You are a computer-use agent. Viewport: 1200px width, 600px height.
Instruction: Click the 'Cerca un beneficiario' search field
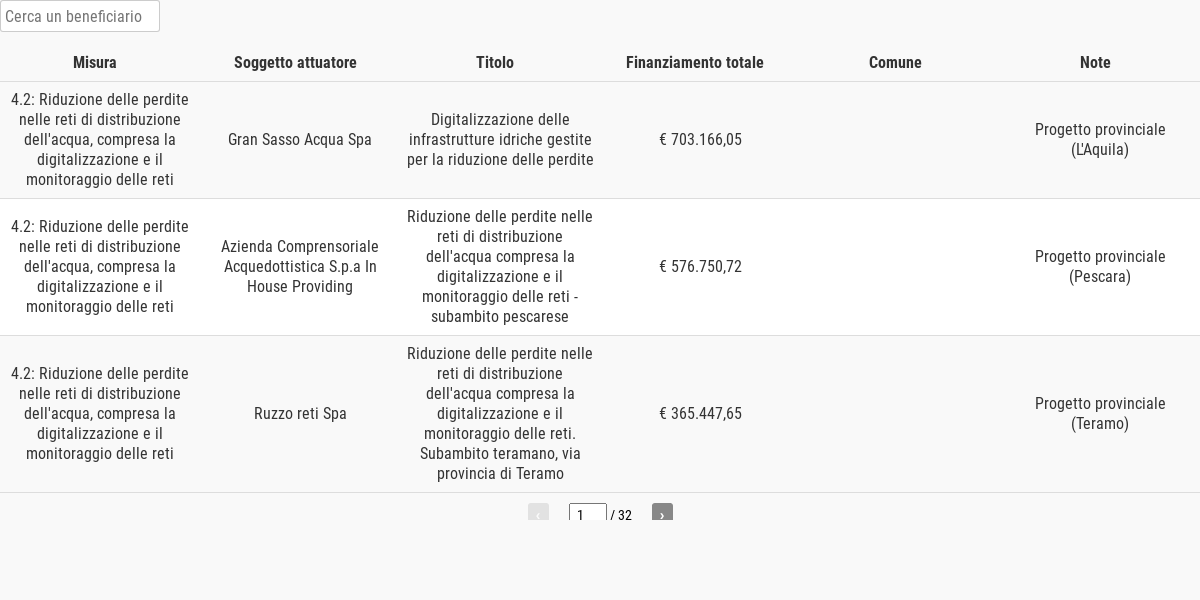(80, 16)
